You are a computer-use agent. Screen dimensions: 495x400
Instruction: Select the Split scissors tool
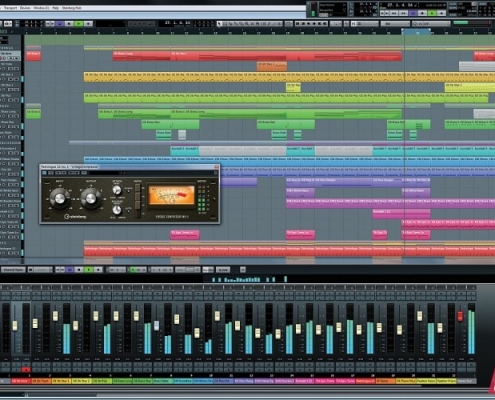230,24
